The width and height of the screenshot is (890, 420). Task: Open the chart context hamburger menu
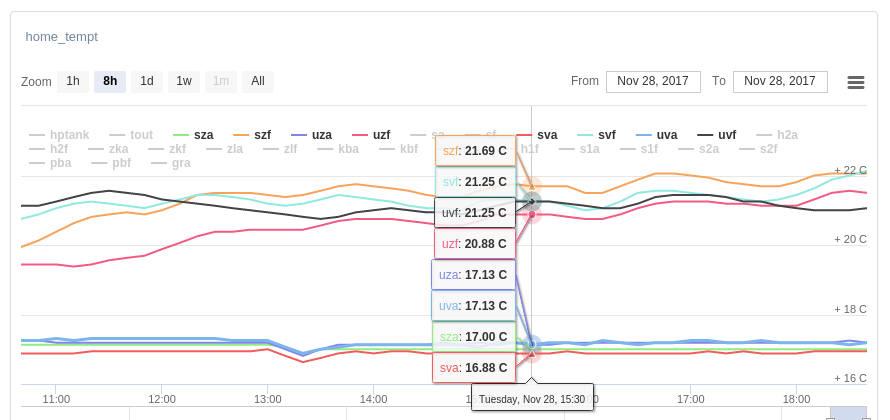point(855,82)
